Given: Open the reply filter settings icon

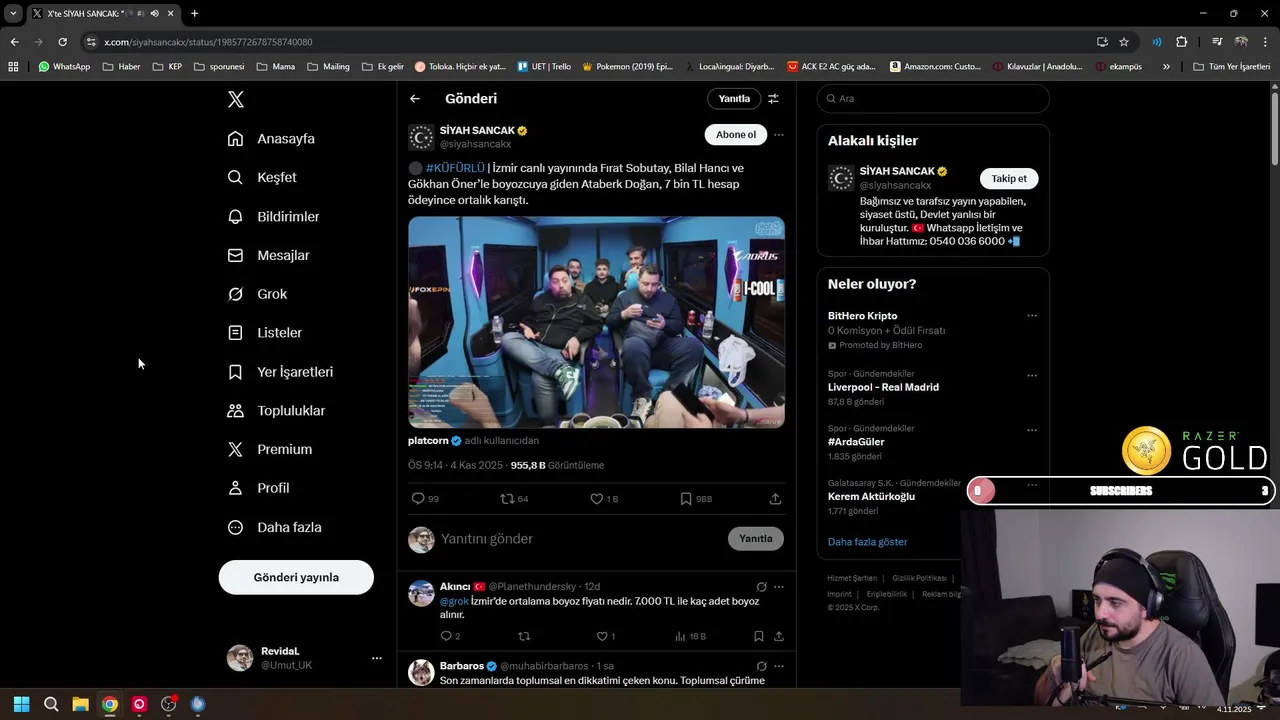Looking at the screenshot, I should tap(773, 99).
